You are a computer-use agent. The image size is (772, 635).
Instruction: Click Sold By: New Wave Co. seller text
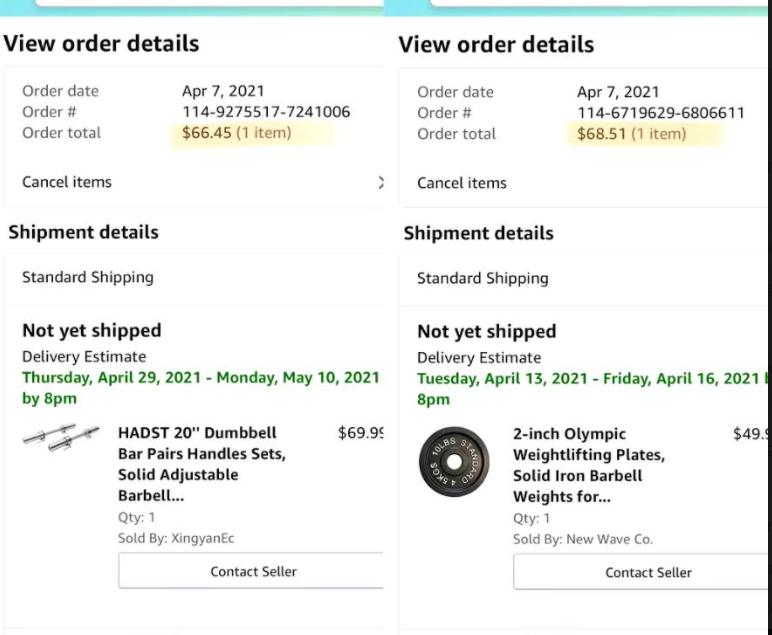[x=583, y=539]
